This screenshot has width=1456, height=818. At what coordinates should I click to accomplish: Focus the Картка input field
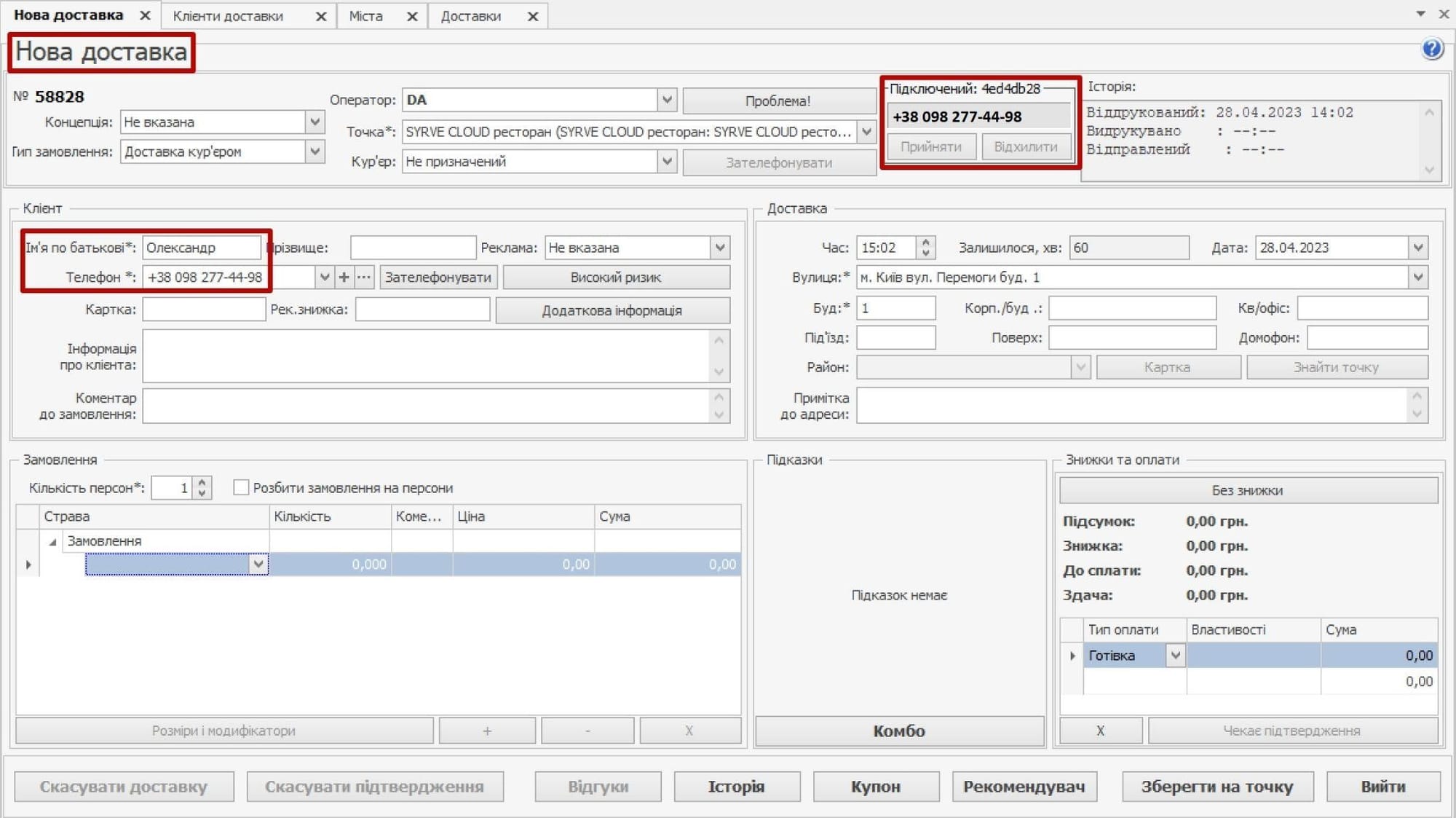pos(204,310)
